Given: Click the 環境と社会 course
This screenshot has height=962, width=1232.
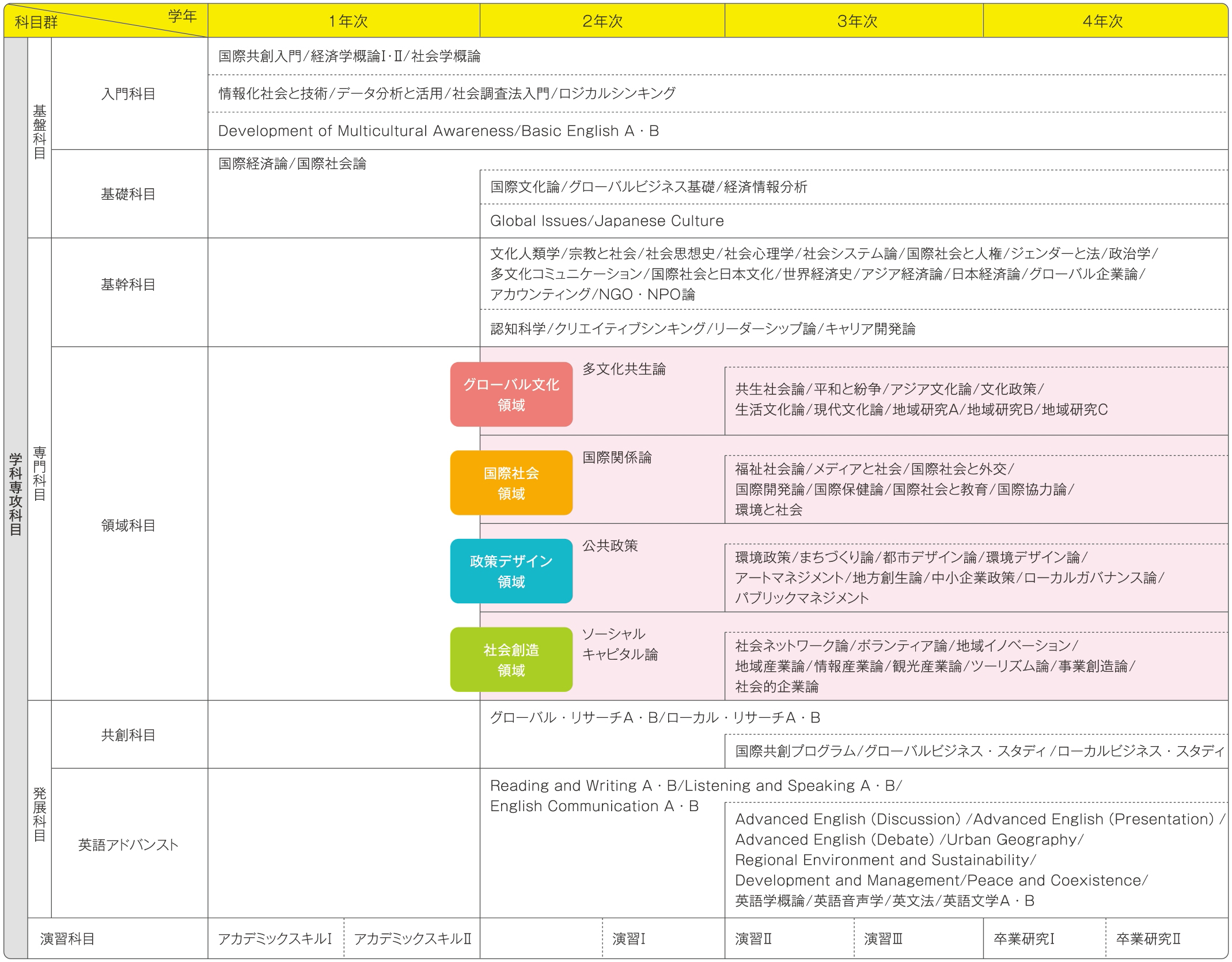Looking at the screenshot, I should click(x=769, y=509).
